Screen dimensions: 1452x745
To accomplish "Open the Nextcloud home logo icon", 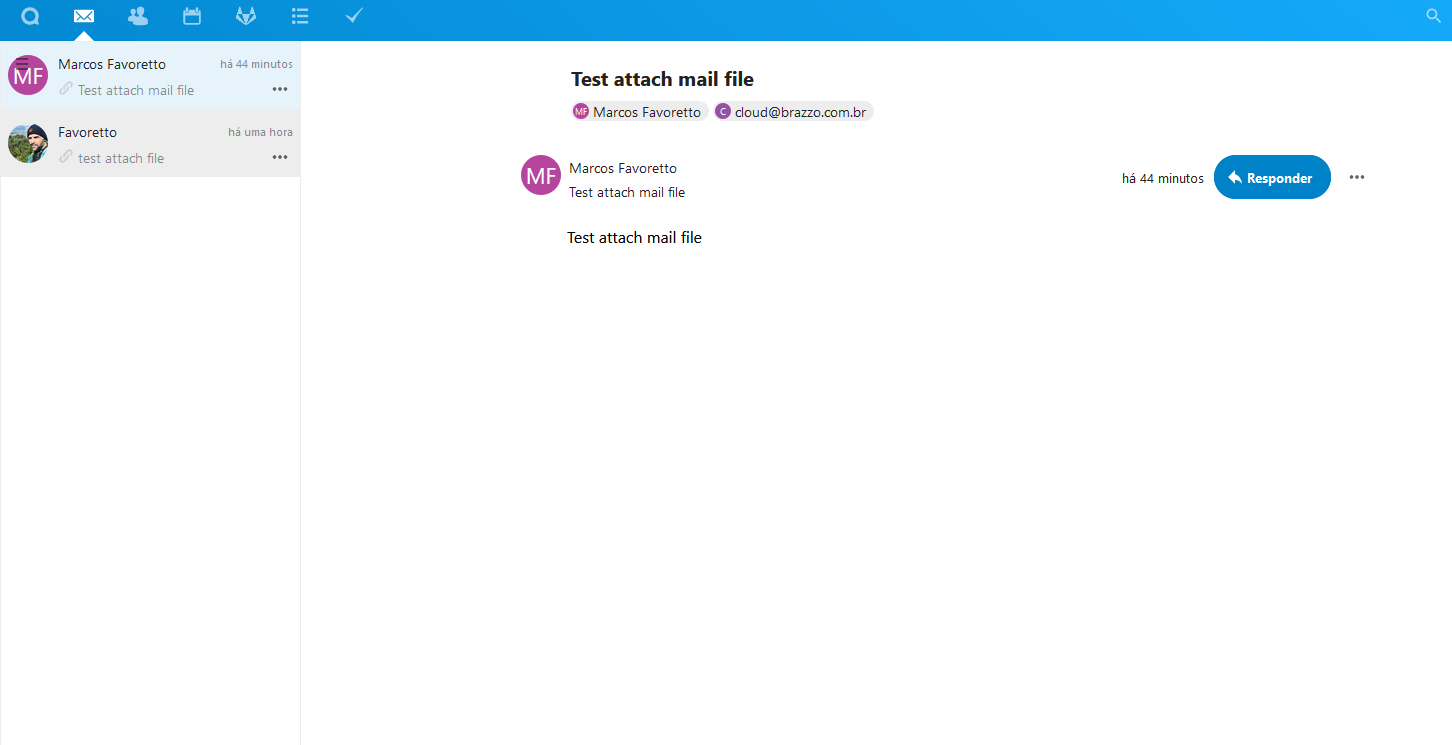I will pyautogui.click(x=30, y=16).
